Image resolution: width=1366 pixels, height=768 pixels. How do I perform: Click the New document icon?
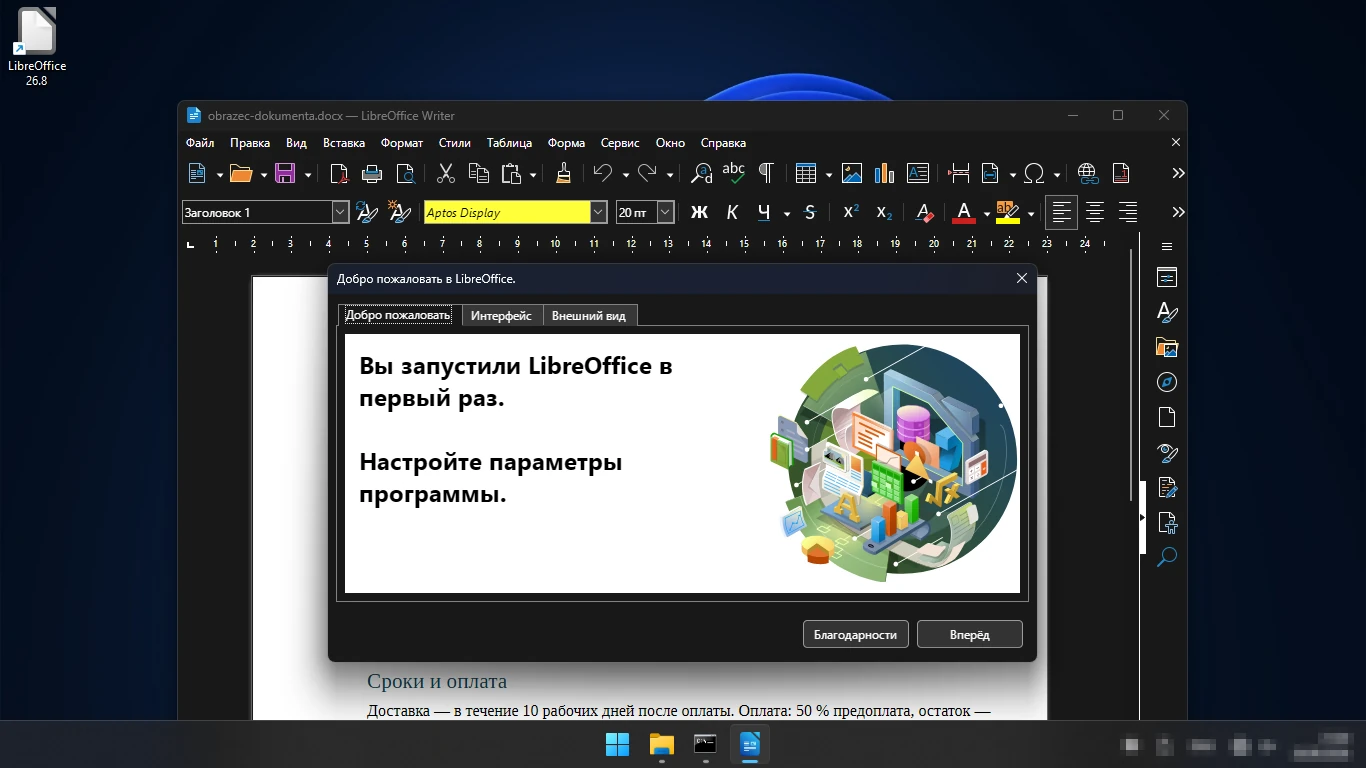[x=197, y=173]
